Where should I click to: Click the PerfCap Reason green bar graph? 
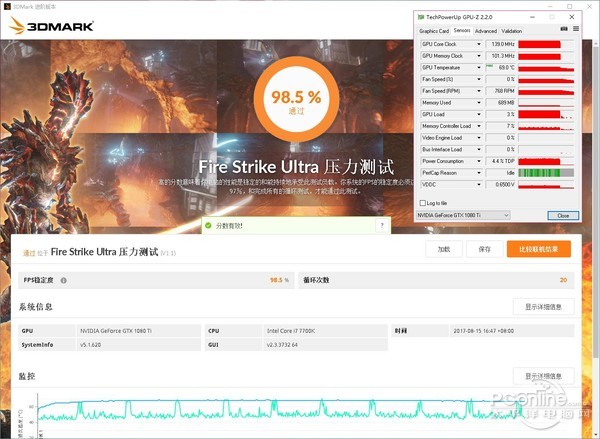[546, 173]
